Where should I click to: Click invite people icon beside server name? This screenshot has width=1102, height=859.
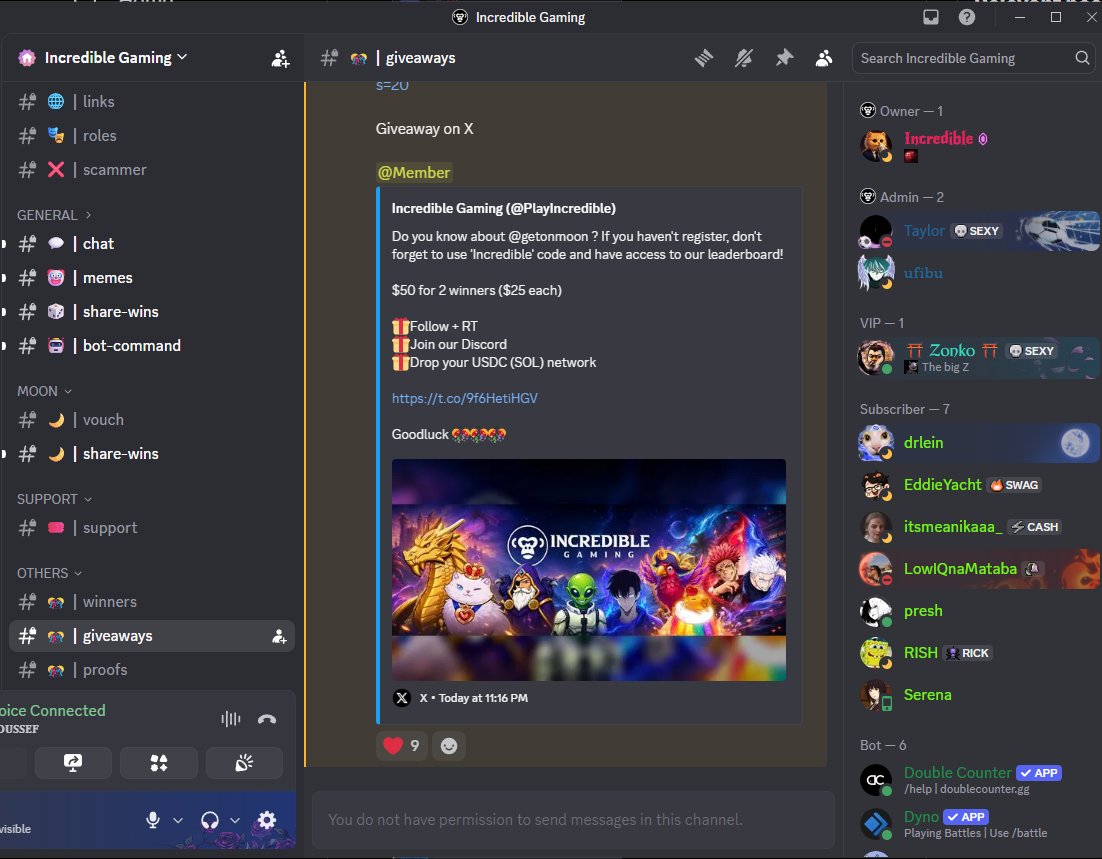(280, 58)
